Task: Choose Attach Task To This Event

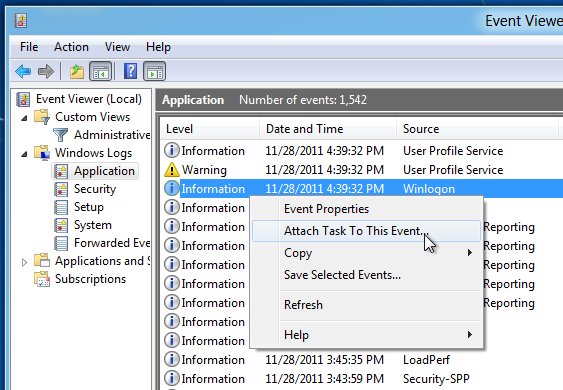Action: (x=367, y=231)
